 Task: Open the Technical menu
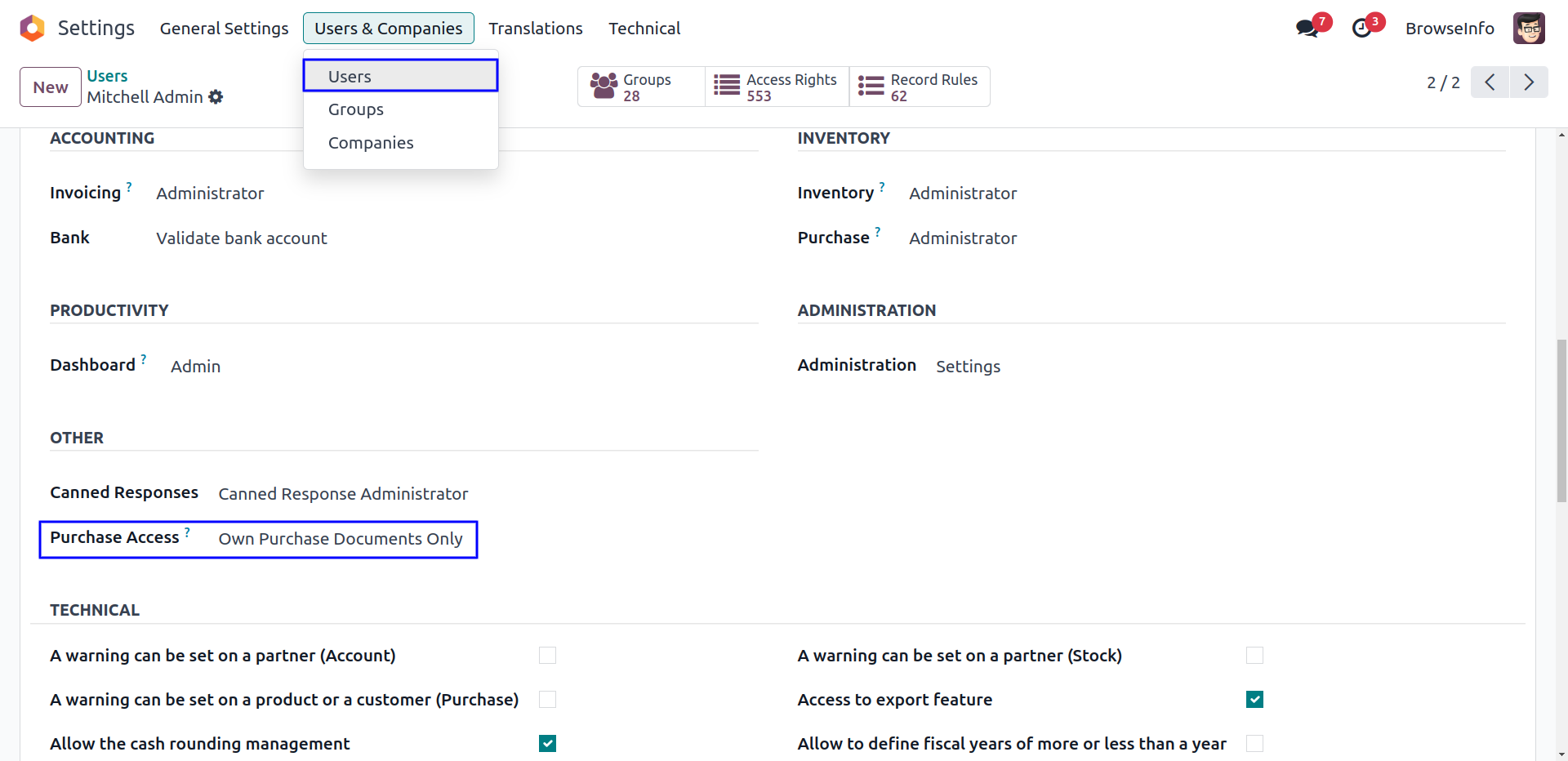[x=644, y=29]
